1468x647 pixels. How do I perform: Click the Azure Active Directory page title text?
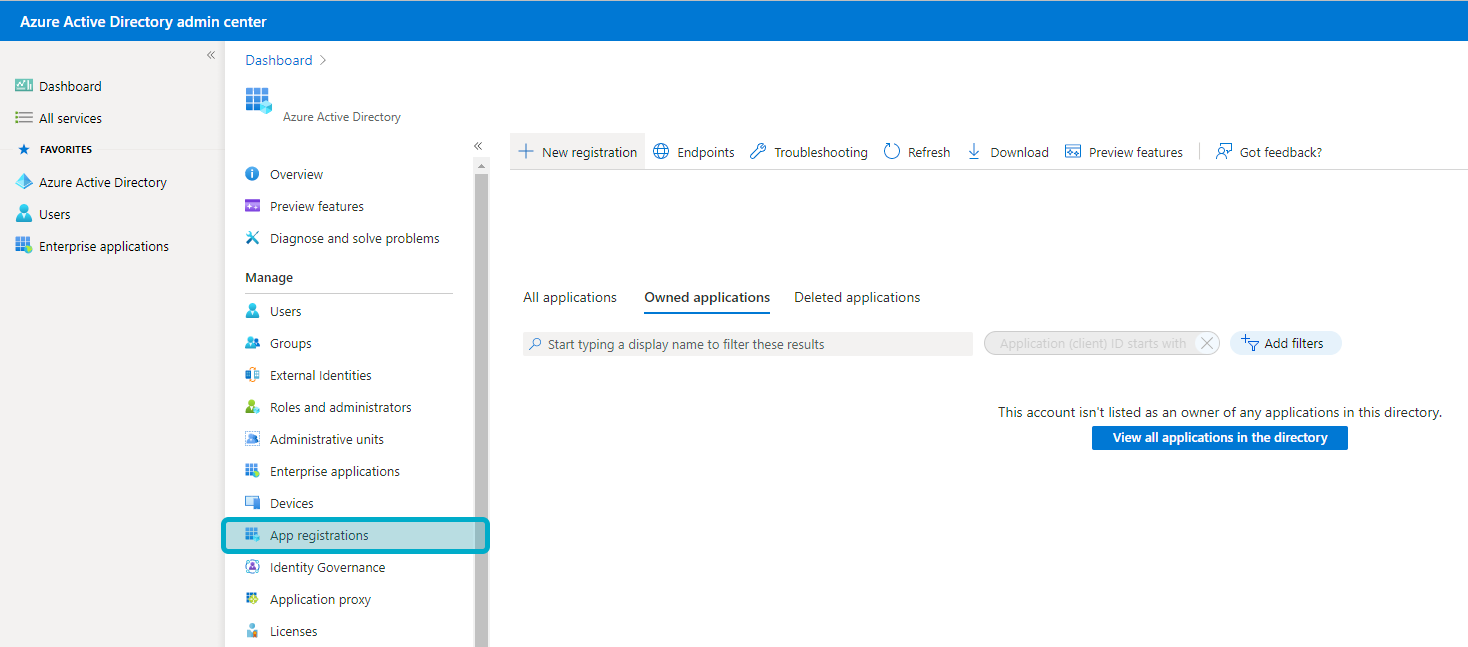(342, 117)
